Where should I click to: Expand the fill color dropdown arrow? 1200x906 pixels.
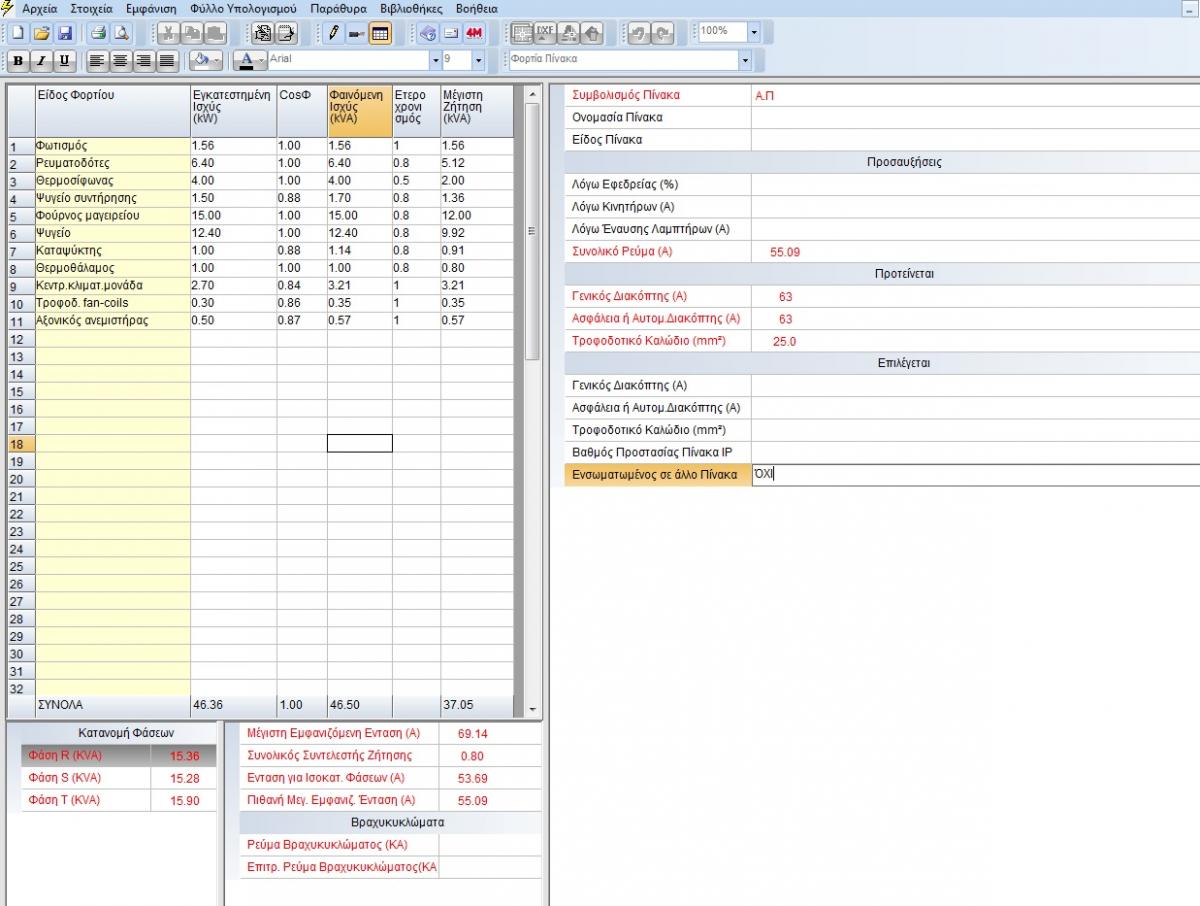pos(217,60)
